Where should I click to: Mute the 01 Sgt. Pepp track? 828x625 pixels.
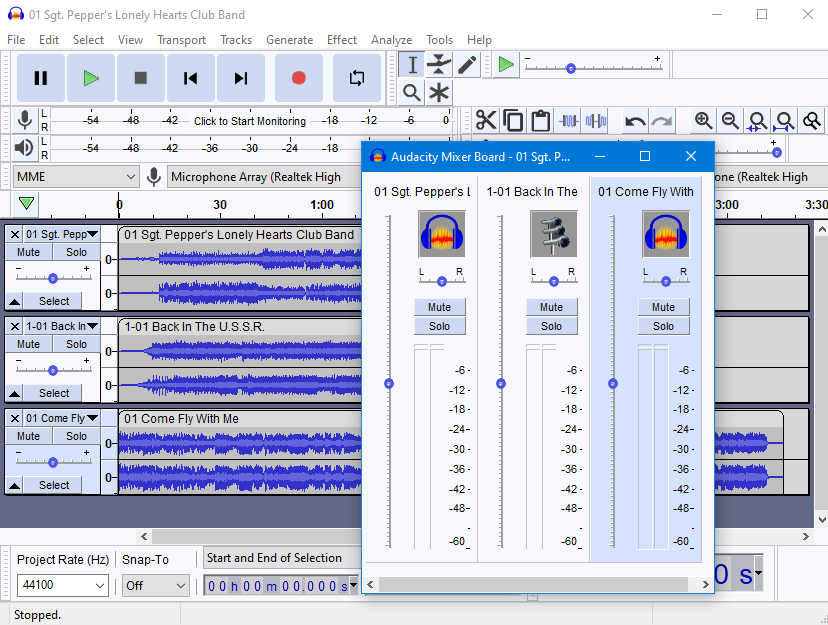tap(29, 252)
